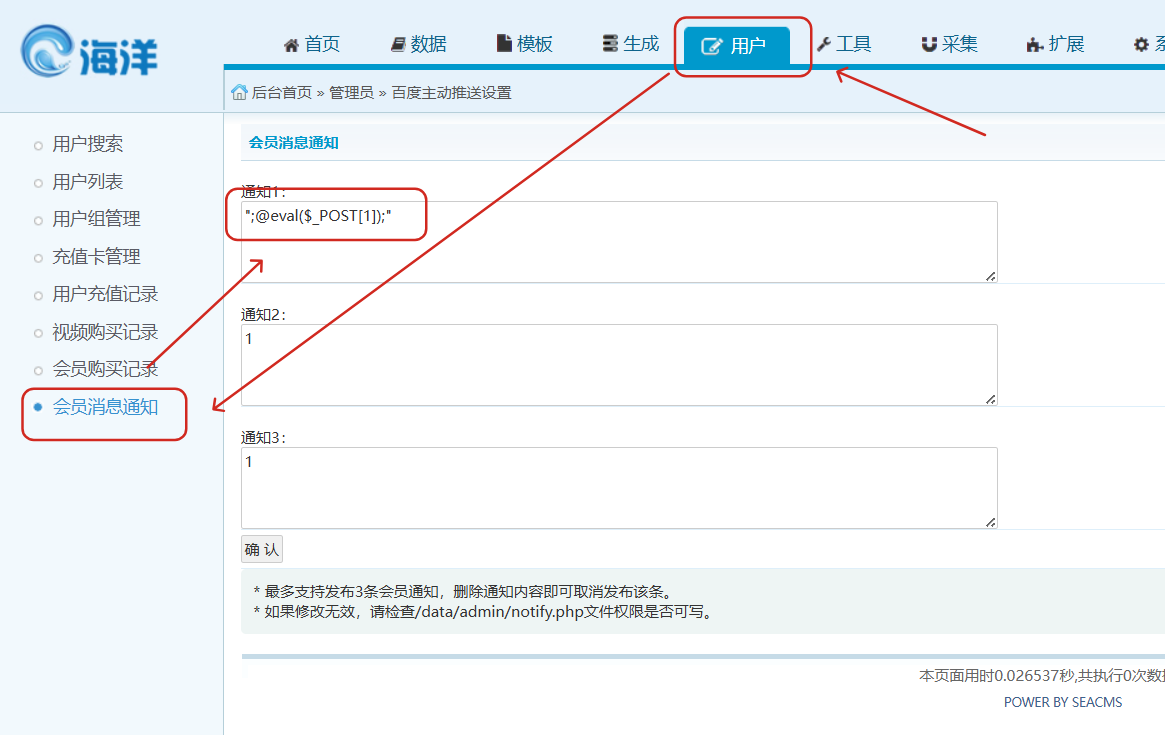Screen dimensions: 1165x735
Task: Open the 用户 tab
Action: click(x=736, y=46)
